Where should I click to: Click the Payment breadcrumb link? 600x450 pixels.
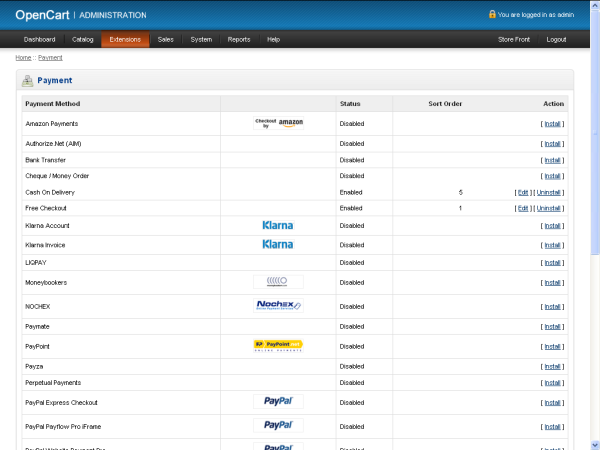[50, 58]
